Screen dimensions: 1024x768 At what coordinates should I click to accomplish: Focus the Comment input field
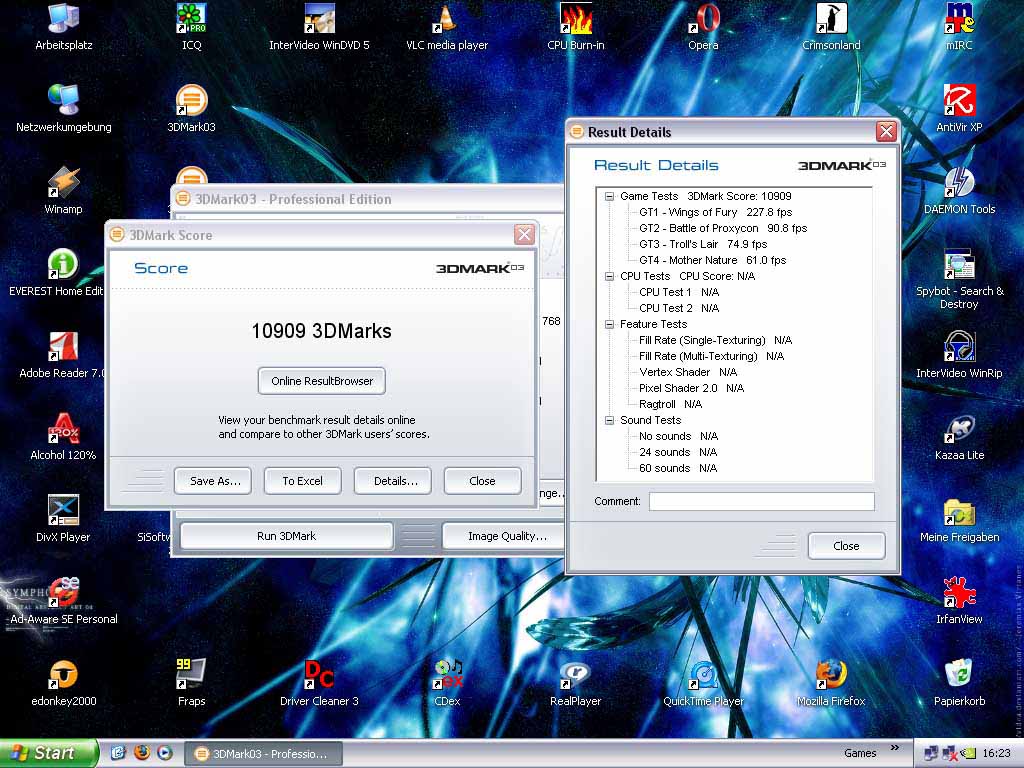click(x=761, y=502)
